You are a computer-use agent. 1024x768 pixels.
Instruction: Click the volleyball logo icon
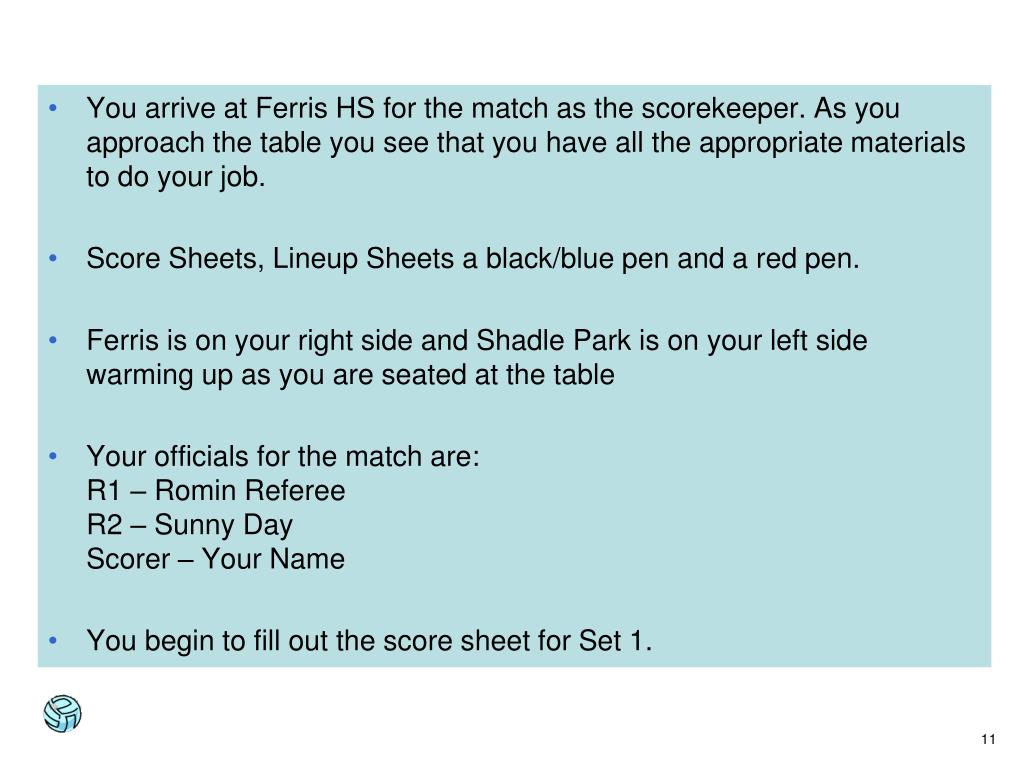[x=62, y=713]
